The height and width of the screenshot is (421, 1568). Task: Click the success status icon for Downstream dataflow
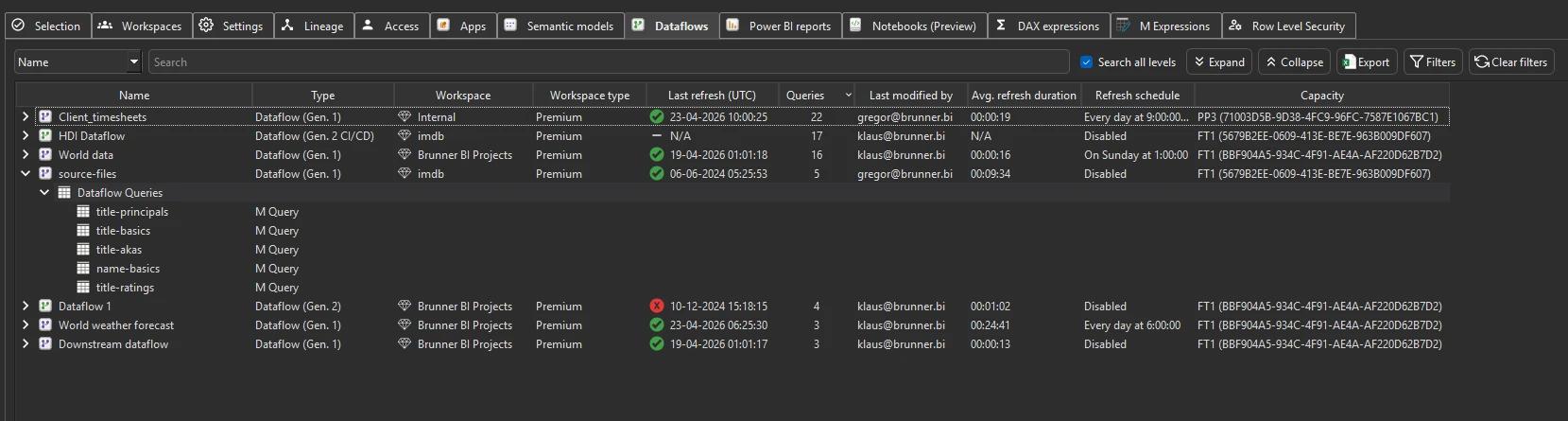point(657,344)
